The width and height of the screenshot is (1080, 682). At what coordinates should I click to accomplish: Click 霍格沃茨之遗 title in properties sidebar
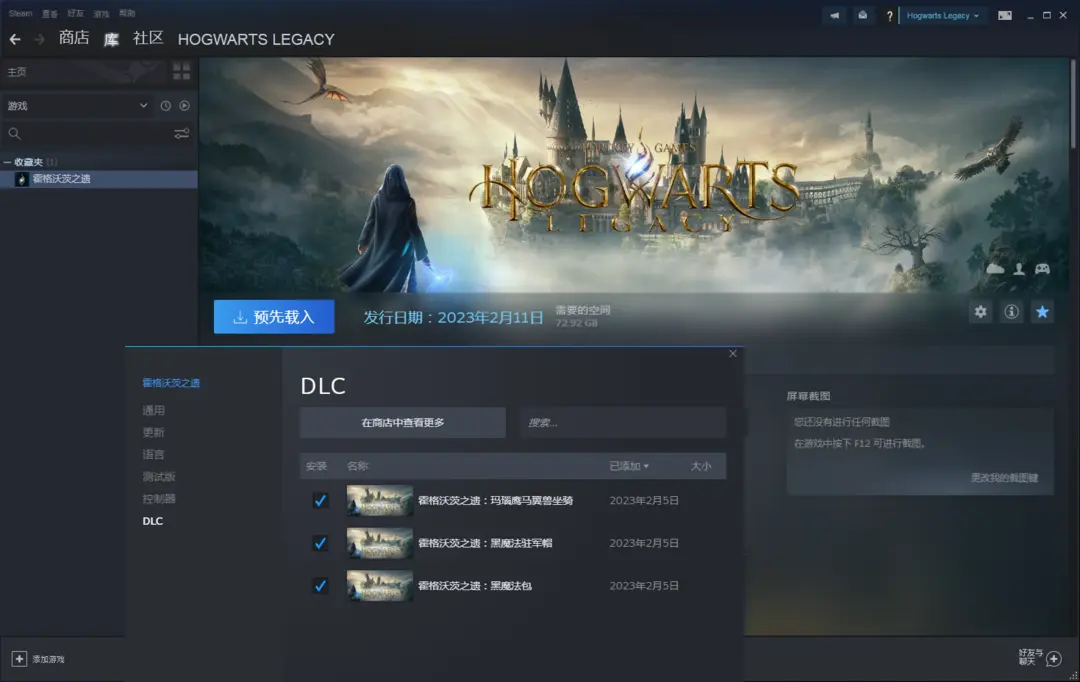coord(171,383)
